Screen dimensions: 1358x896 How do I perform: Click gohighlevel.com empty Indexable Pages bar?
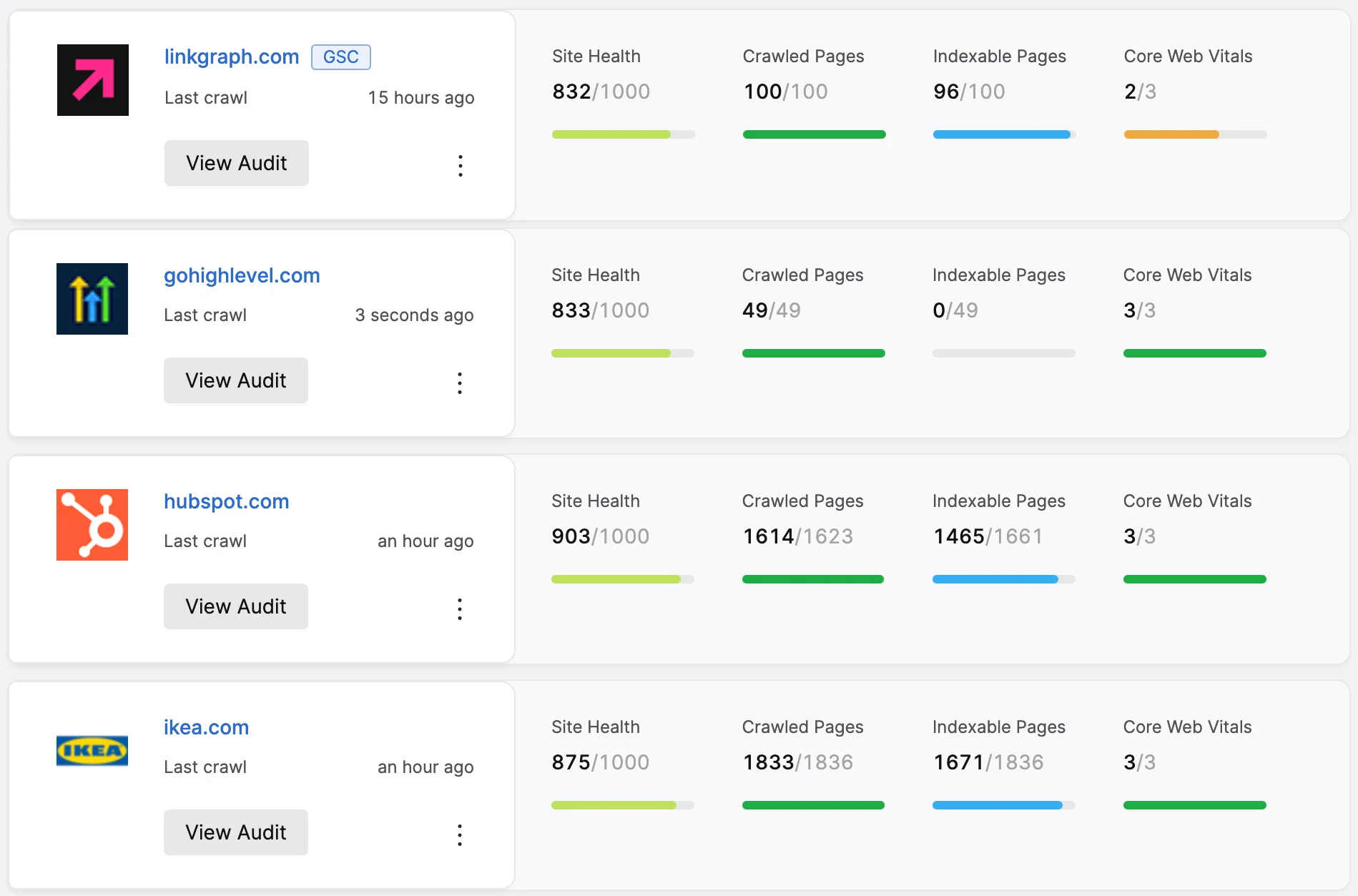pos(1004,353)
